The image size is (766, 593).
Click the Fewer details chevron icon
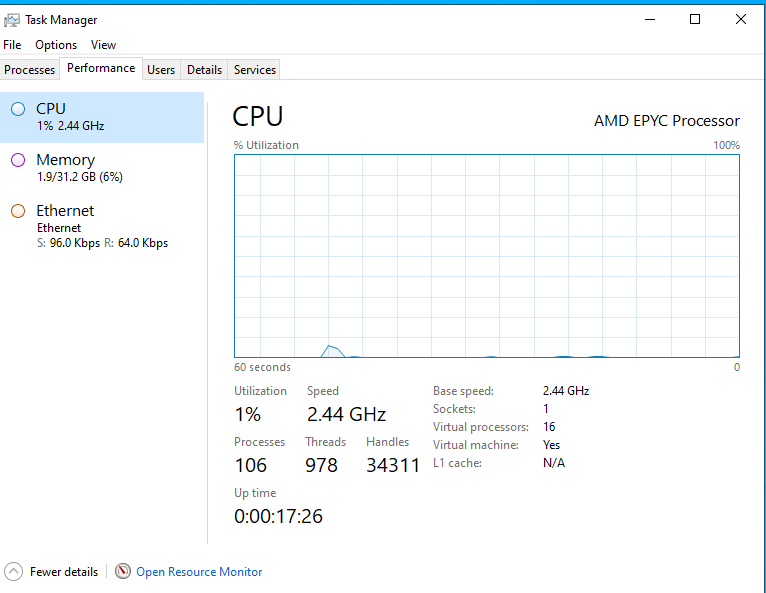[x=14, y=572]
